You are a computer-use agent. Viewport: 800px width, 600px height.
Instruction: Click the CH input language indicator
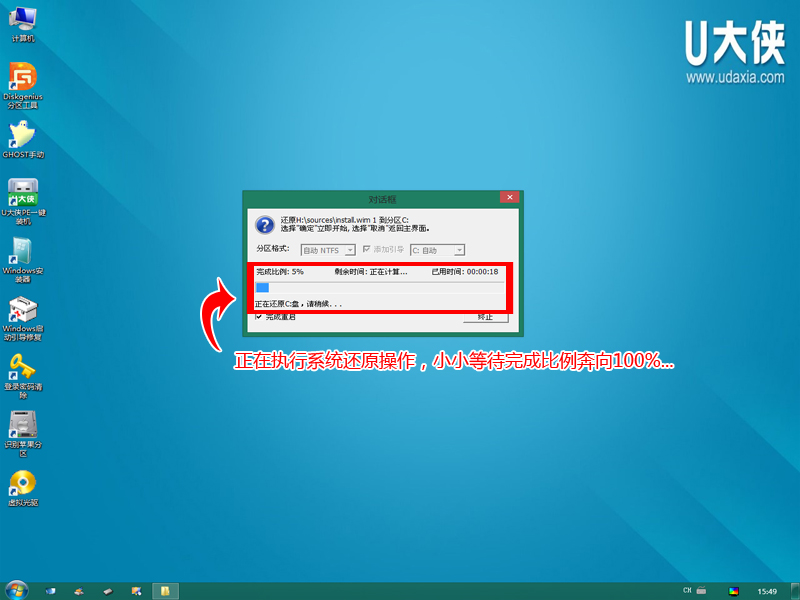click(688, 590)
